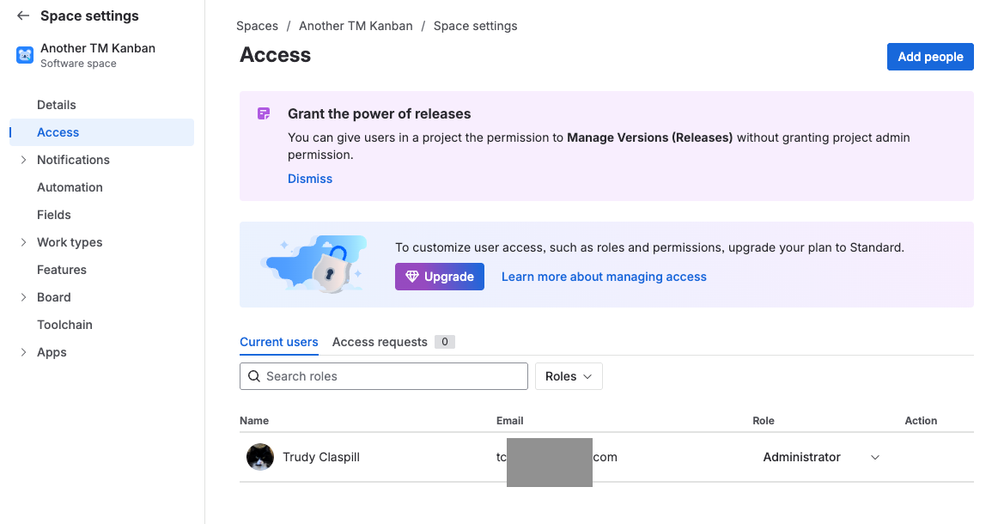The image size is (998, 524).
Task: Open Learn more about managing access link
Action: 604,277
